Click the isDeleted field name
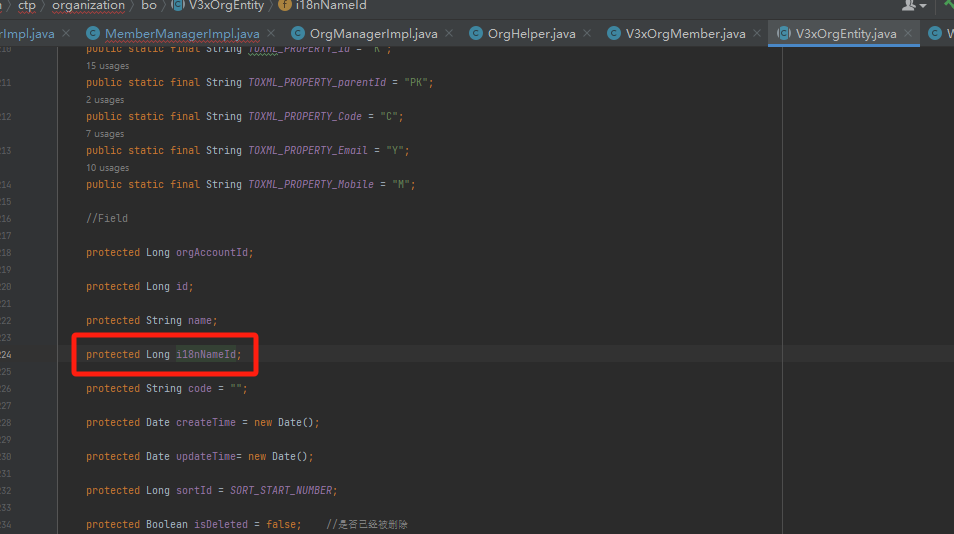Screen dimensions: 954x534 coord(221,525)
